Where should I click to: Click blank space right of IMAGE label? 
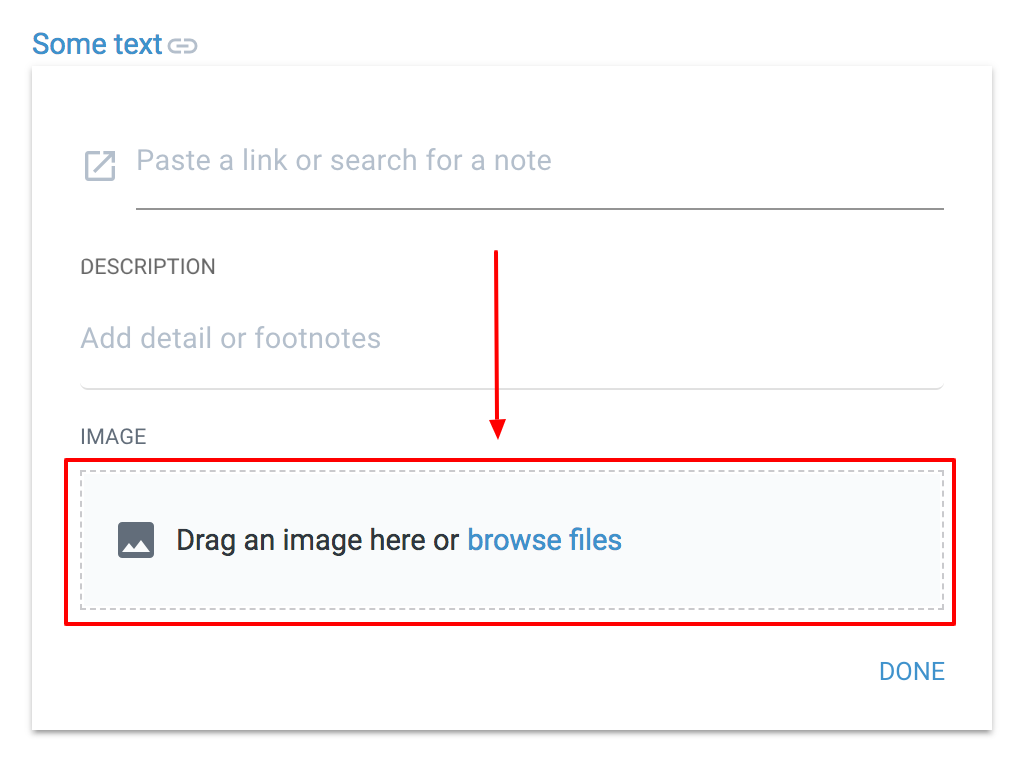300,437
